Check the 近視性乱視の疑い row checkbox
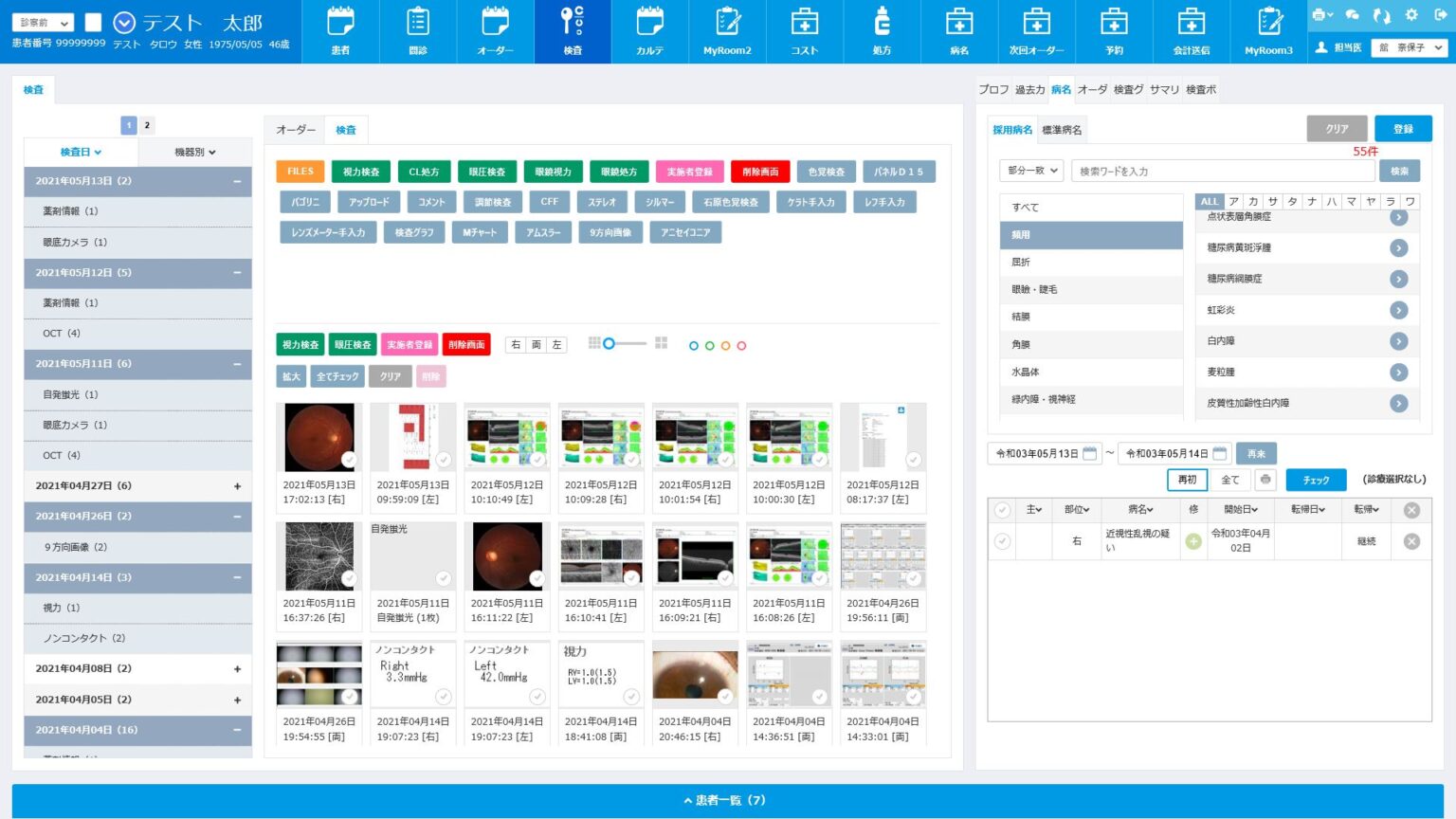 pyautogui.click(x=1002, y=541)
